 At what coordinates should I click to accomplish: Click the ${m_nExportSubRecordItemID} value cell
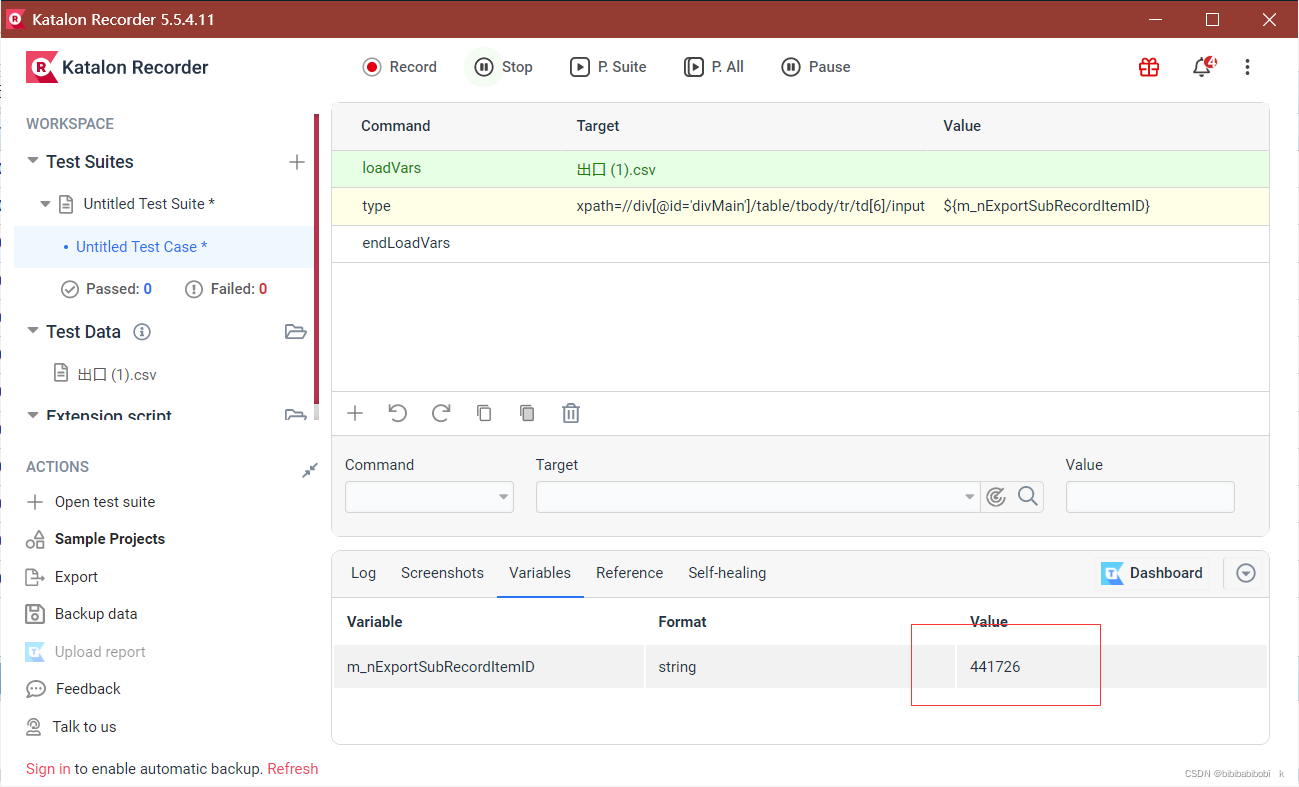click(x=1046, y=206)
